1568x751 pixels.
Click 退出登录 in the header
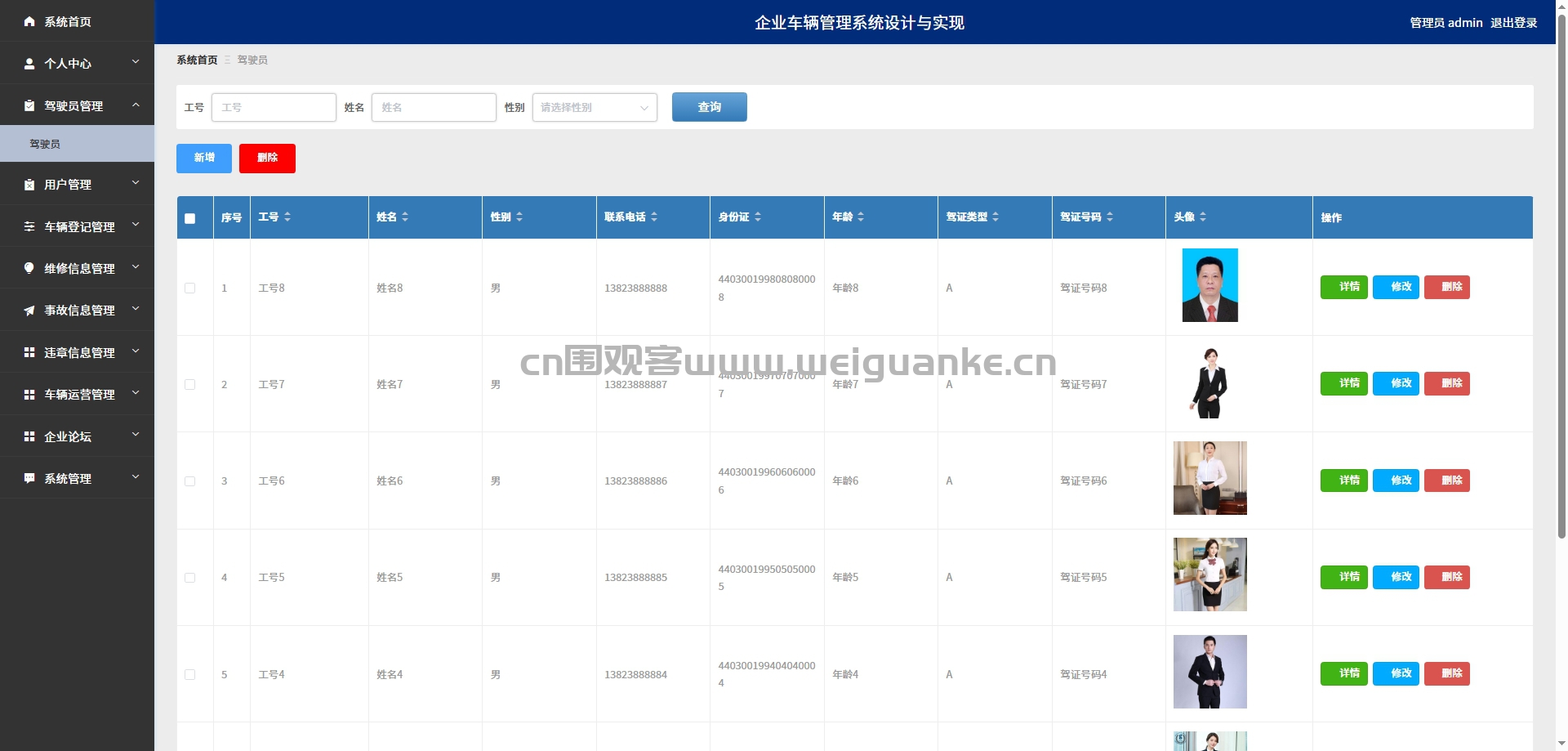(x=1513, y=23)
